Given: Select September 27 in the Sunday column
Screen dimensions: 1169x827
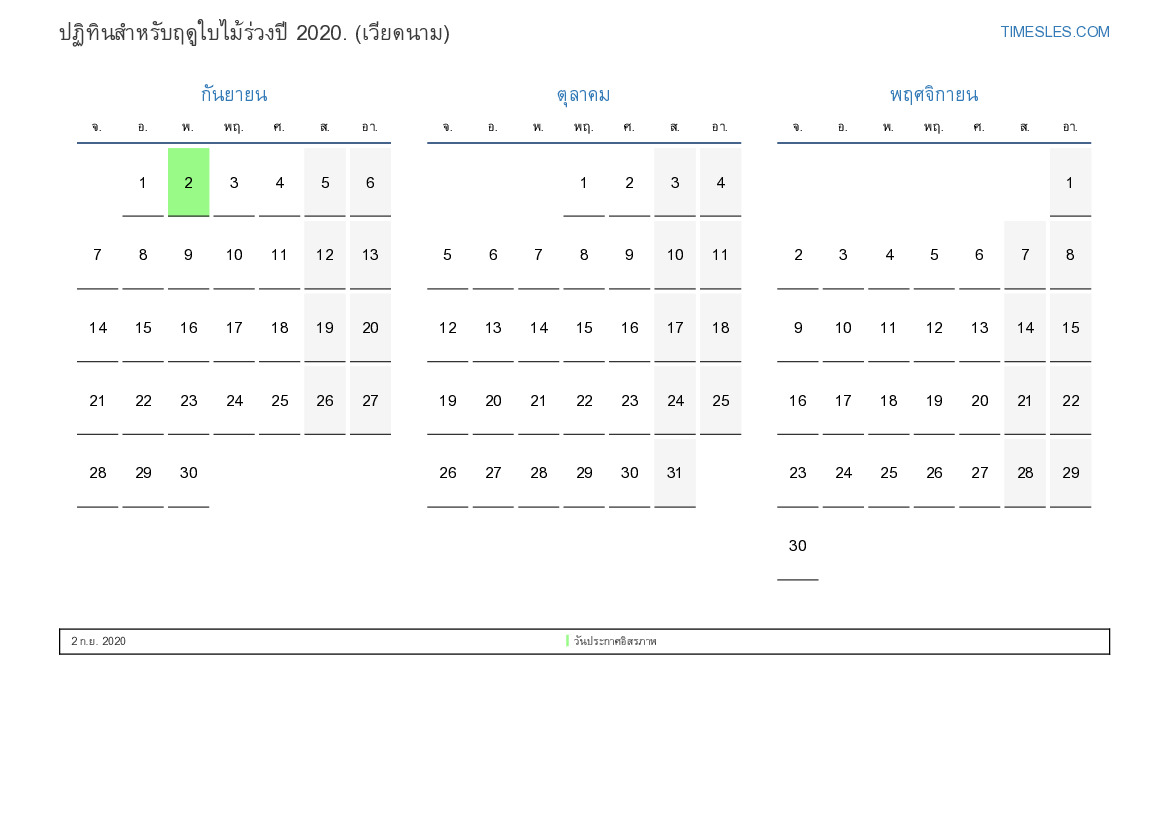Looking at the screenshot, I should (370, 401).
